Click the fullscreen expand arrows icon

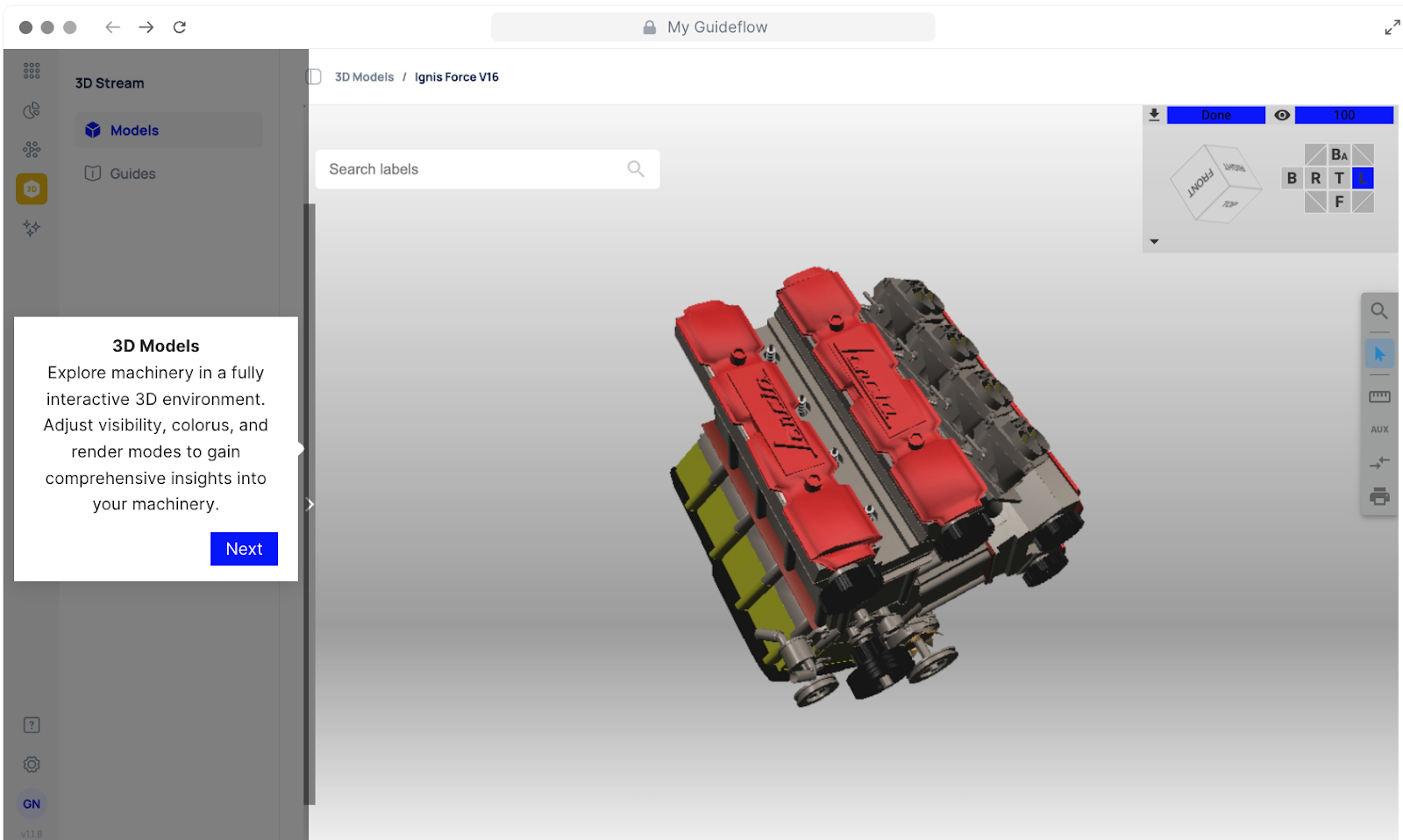point(1392,28)
